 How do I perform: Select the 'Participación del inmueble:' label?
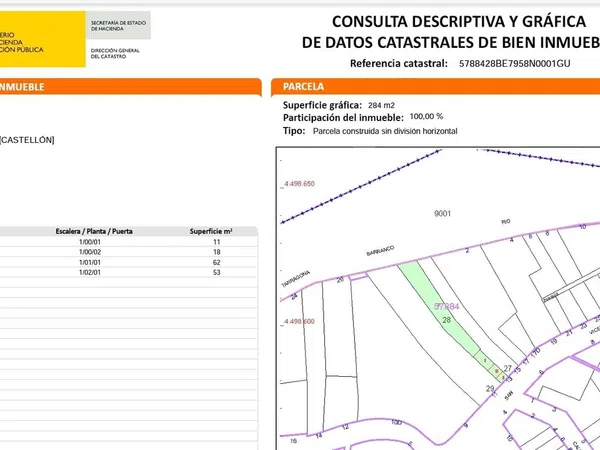pos(343,117)
